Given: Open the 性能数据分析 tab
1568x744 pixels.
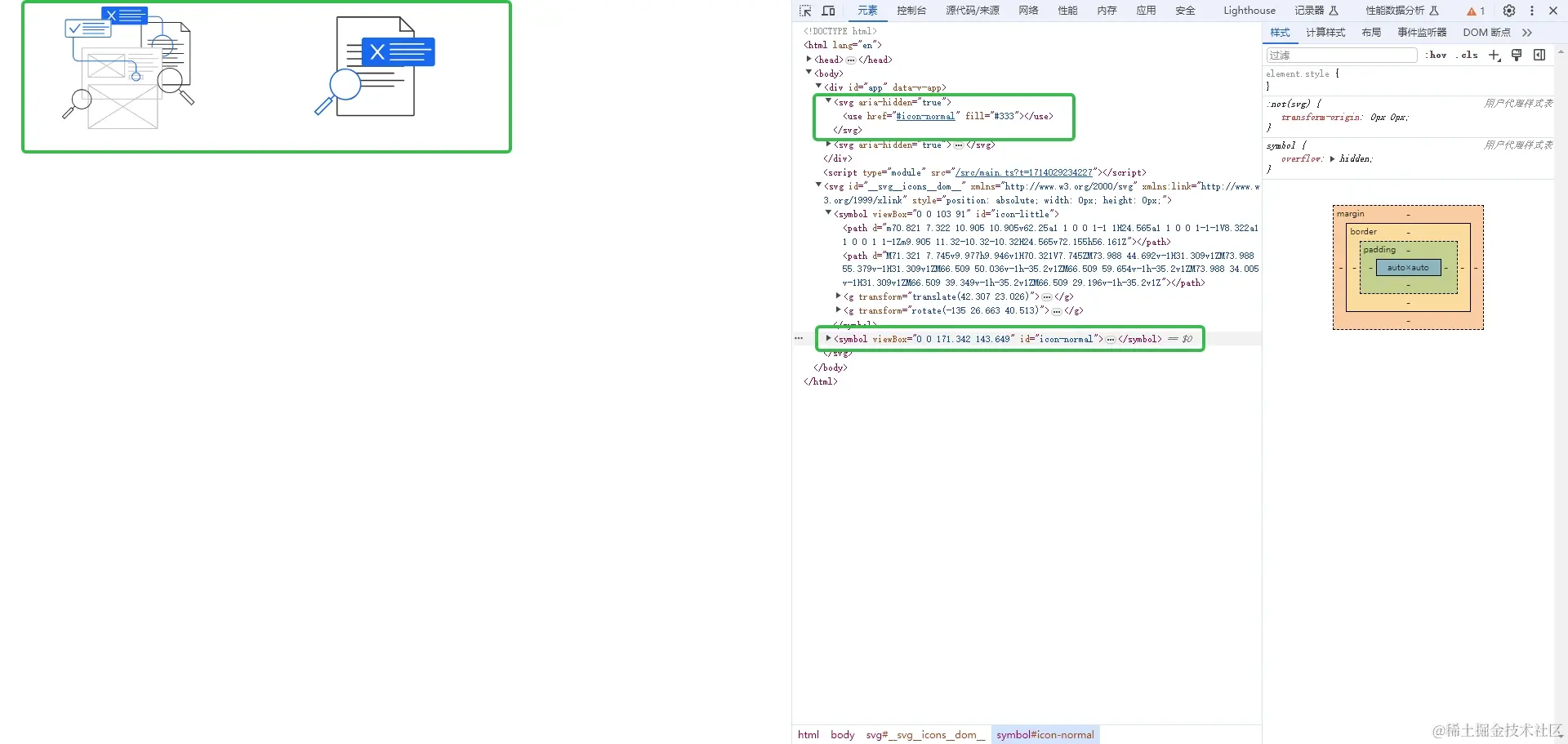Looking at the screenshot, I should 1402,11.
